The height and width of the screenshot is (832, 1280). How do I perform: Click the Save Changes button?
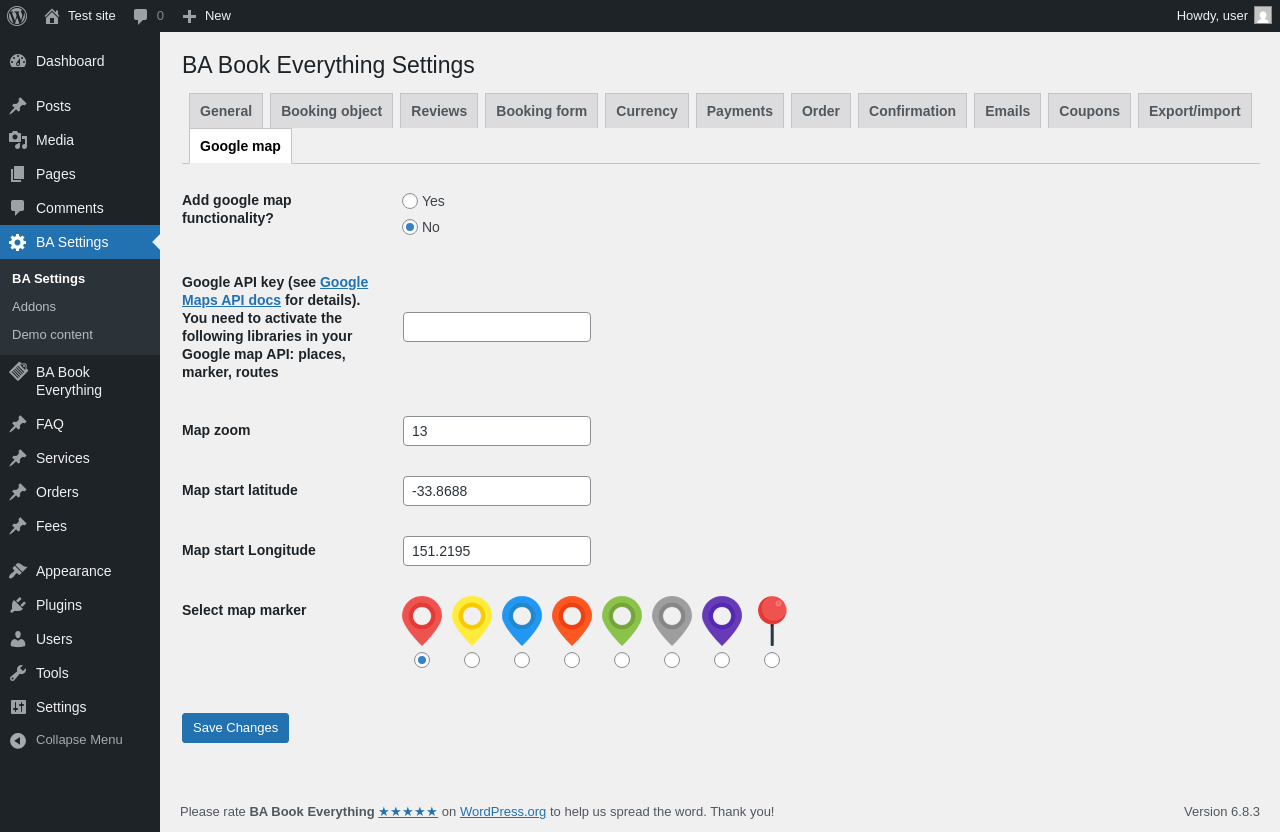[x=235, y=728]
